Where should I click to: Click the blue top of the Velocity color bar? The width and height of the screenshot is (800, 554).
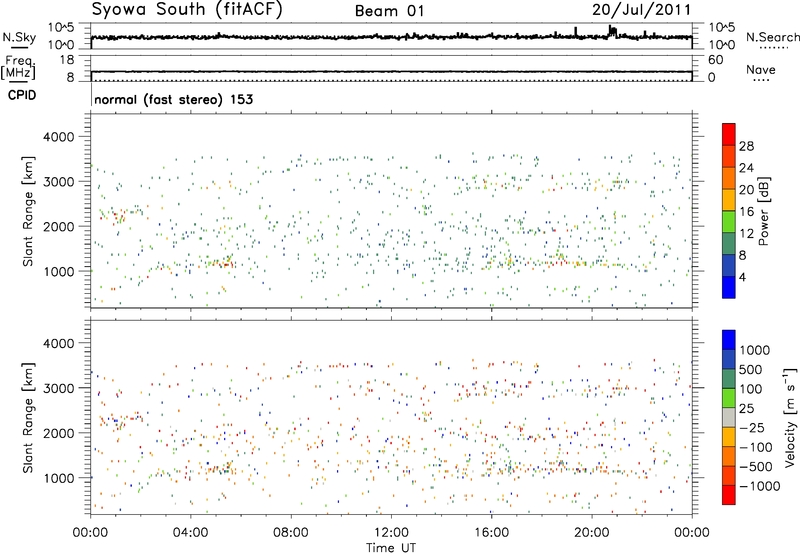click(729, 340)
